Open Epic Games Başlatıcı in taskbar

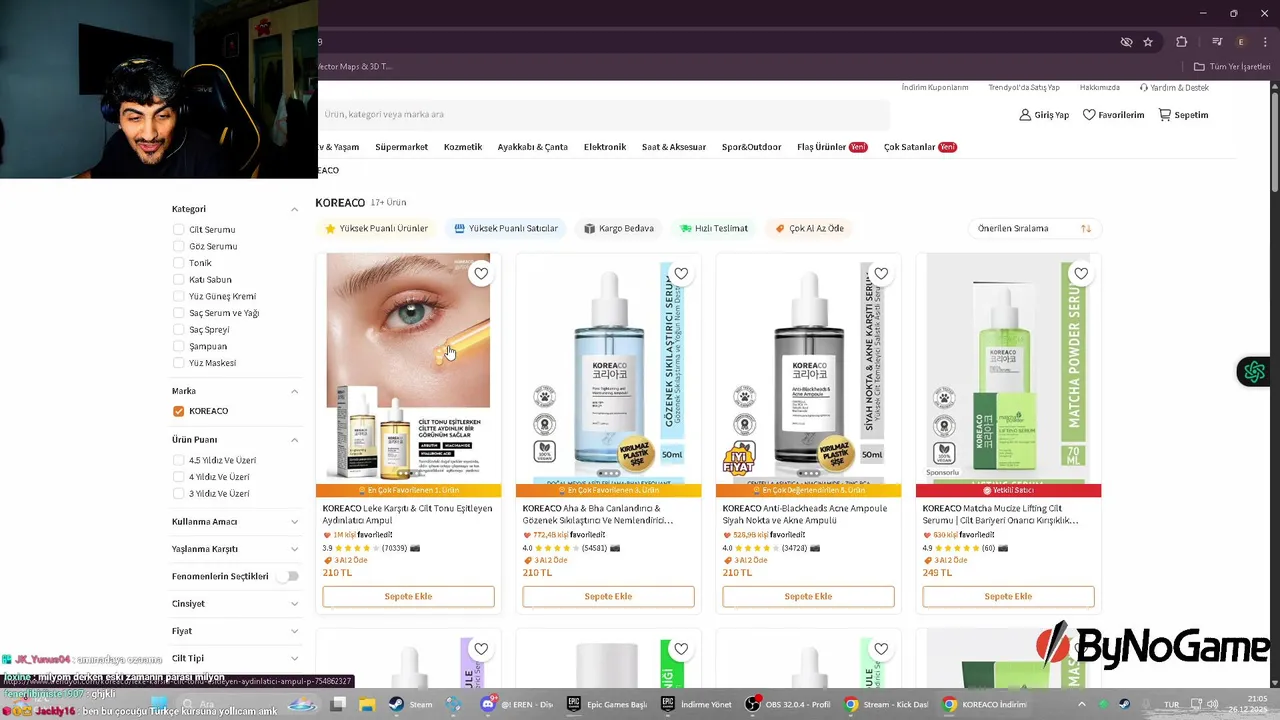607,704
